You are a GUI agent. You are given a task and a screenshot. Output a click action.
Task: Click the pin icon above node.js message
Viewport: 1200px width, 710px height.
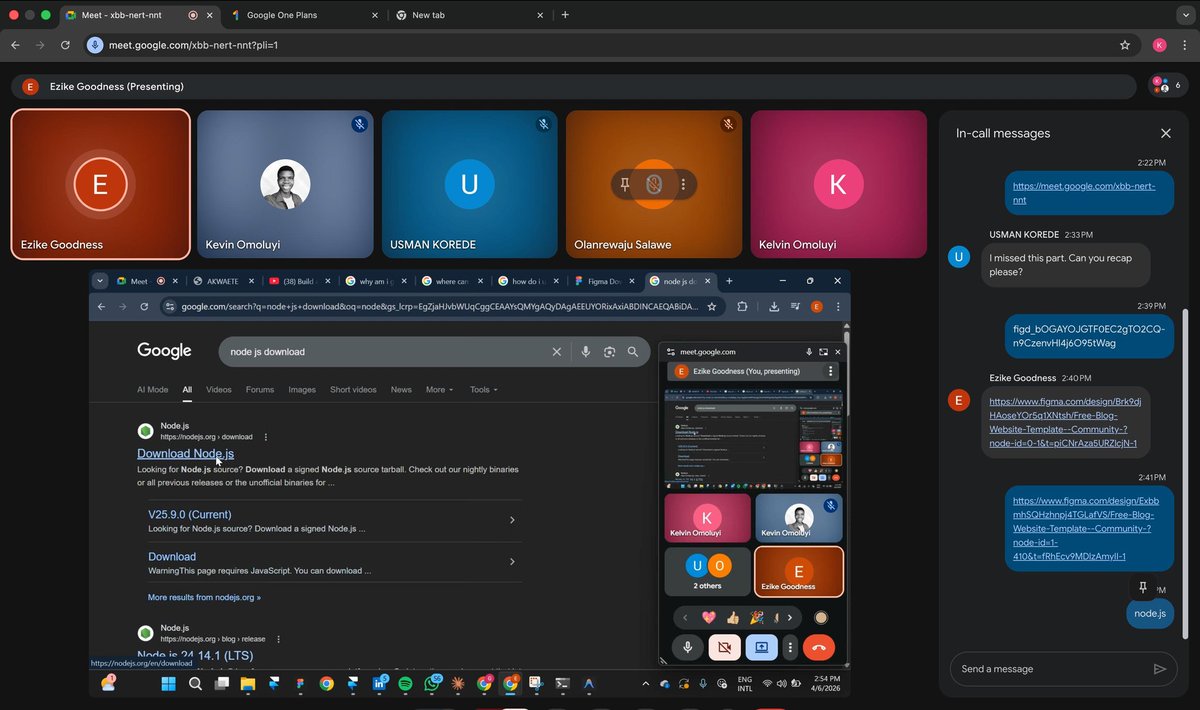pyautogui.click(x=1143, y=587)
